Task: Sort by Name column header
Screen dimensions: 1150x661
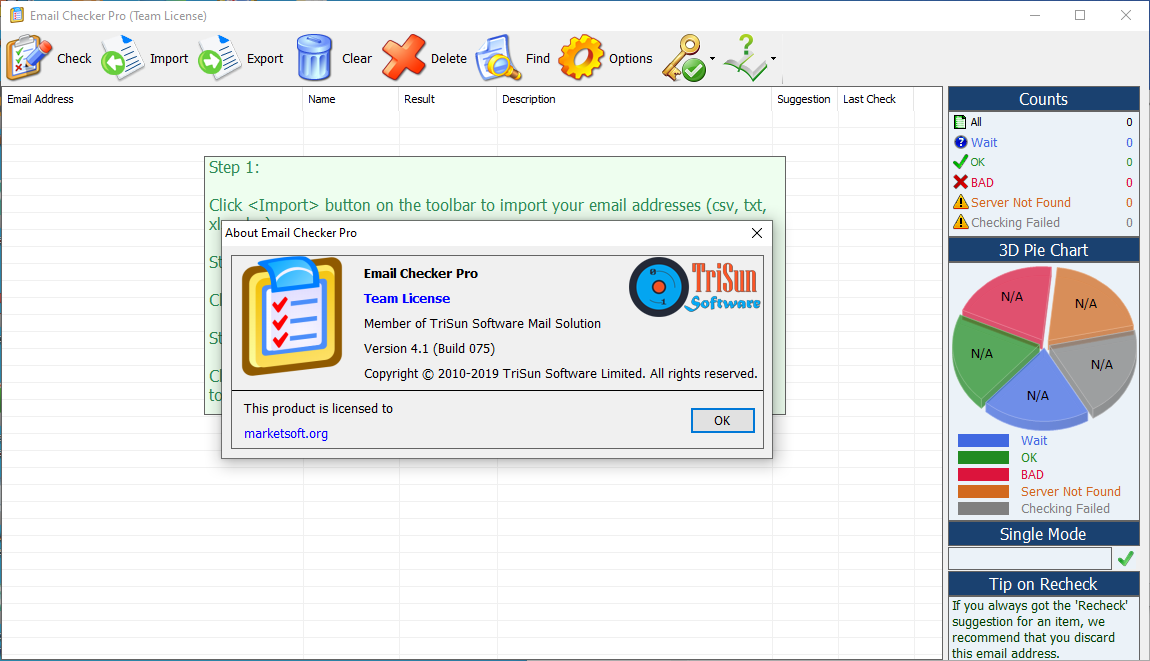Action: pyautogui.click(x=351, y=99)
